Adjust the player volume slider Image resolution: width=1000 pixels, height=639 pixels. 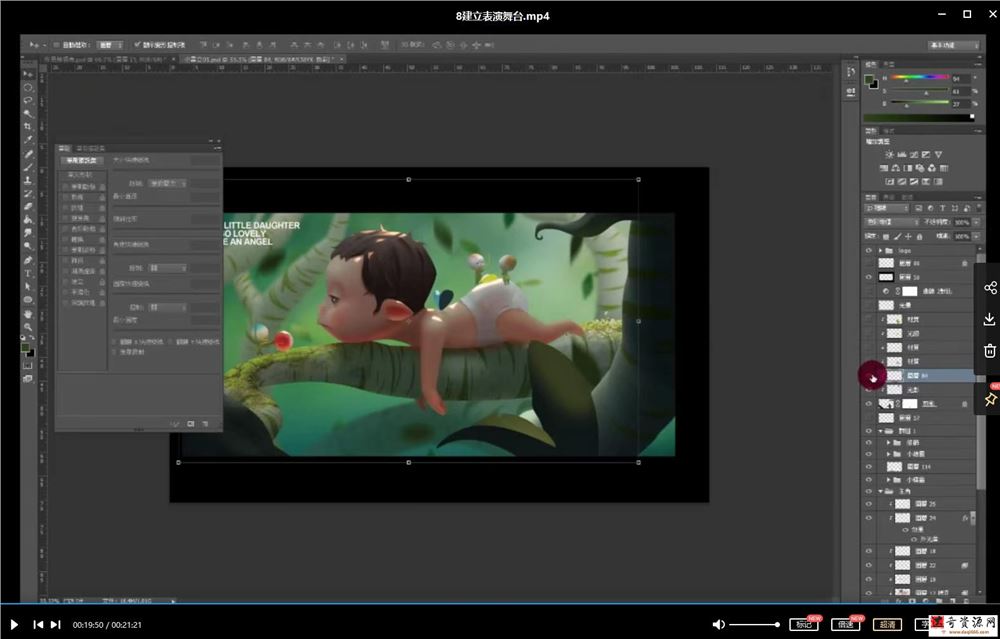[754, 625]
